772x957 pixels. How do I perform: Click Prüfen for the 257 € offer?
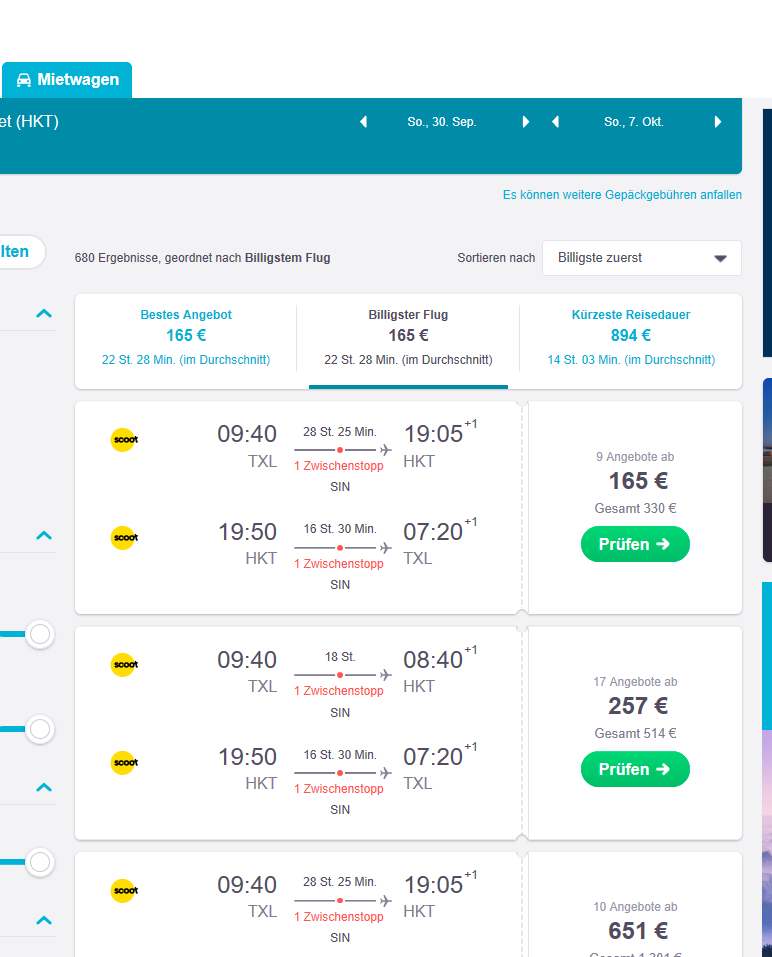(x=635, y=769)
